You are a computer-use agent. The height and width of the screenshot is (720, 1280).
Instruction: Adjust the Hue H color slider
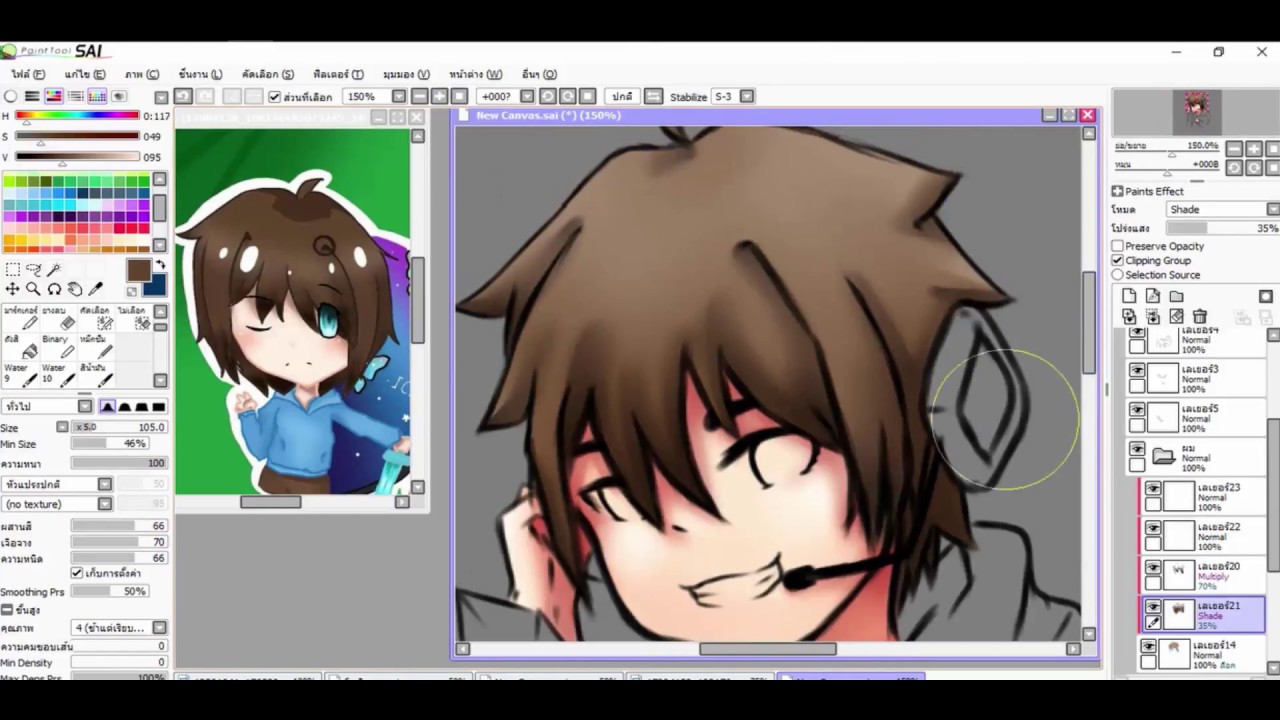77,116
